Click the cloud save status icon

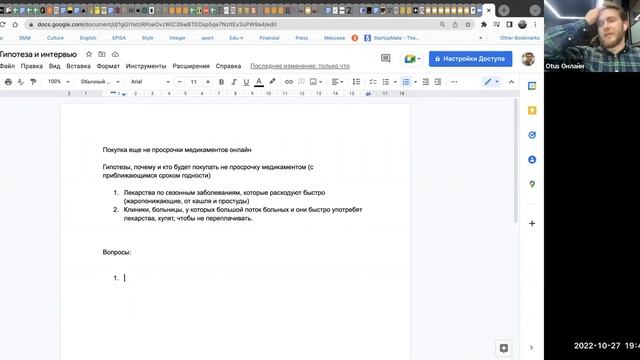[x=115, y=54]
